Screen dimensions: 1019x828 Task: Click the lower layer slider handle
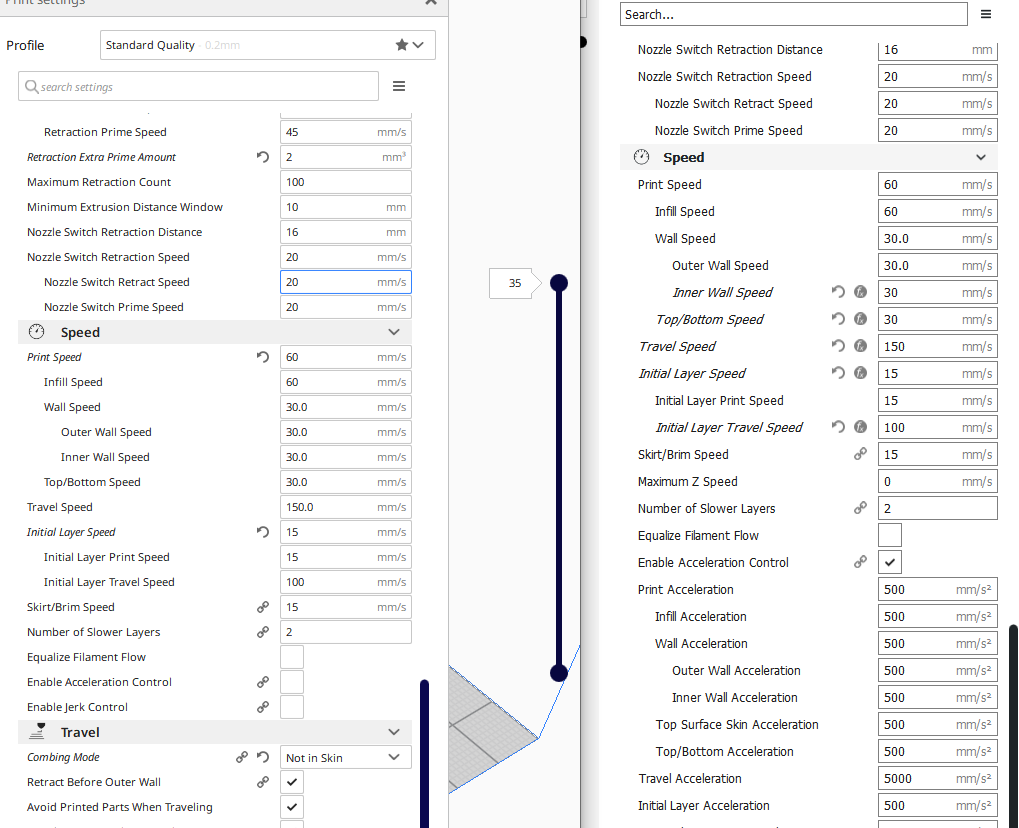point(559,673)
